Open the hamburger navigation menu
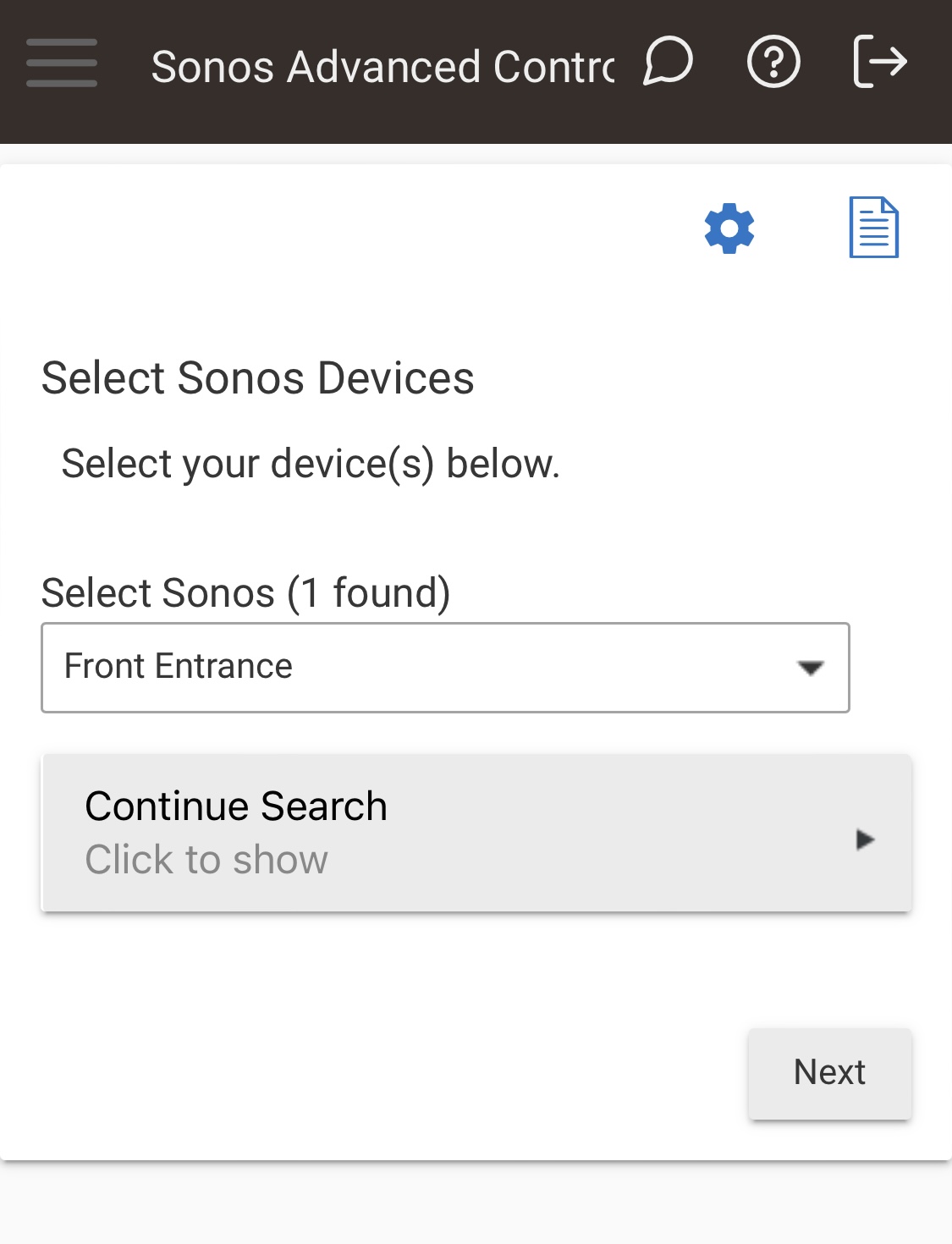This screenshot has height=1244, width=952. (62, 63)
